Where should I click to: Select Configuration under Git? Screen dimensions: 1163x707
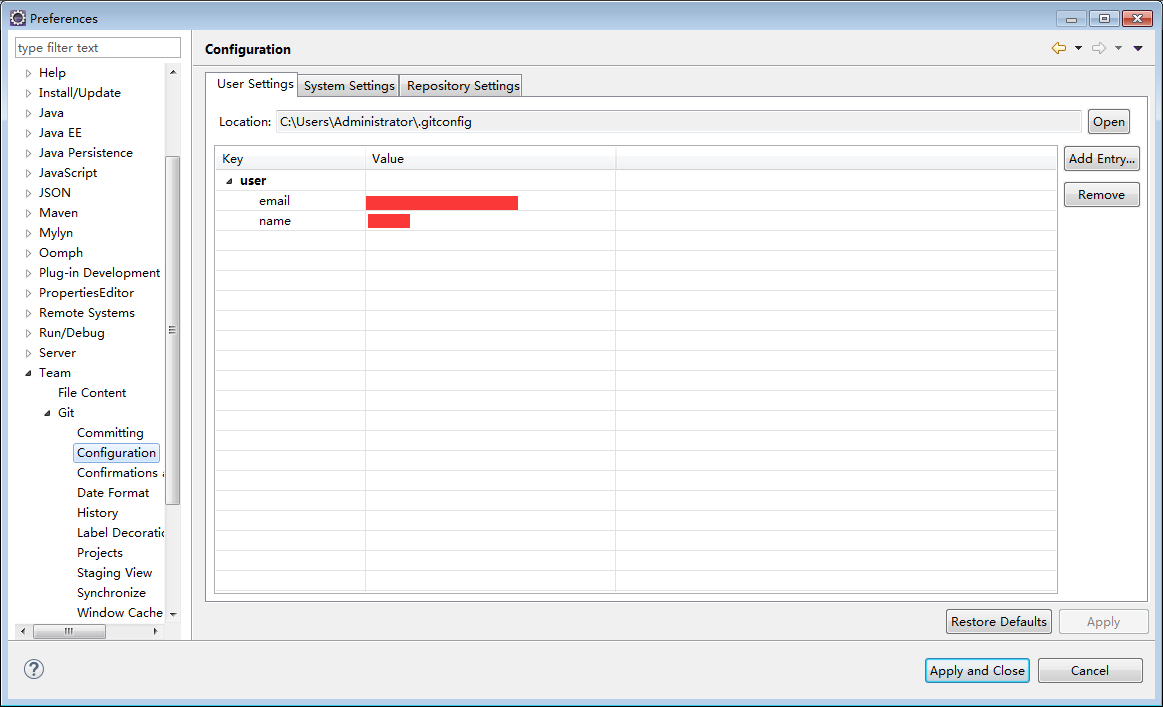click(x=116, y=453)
